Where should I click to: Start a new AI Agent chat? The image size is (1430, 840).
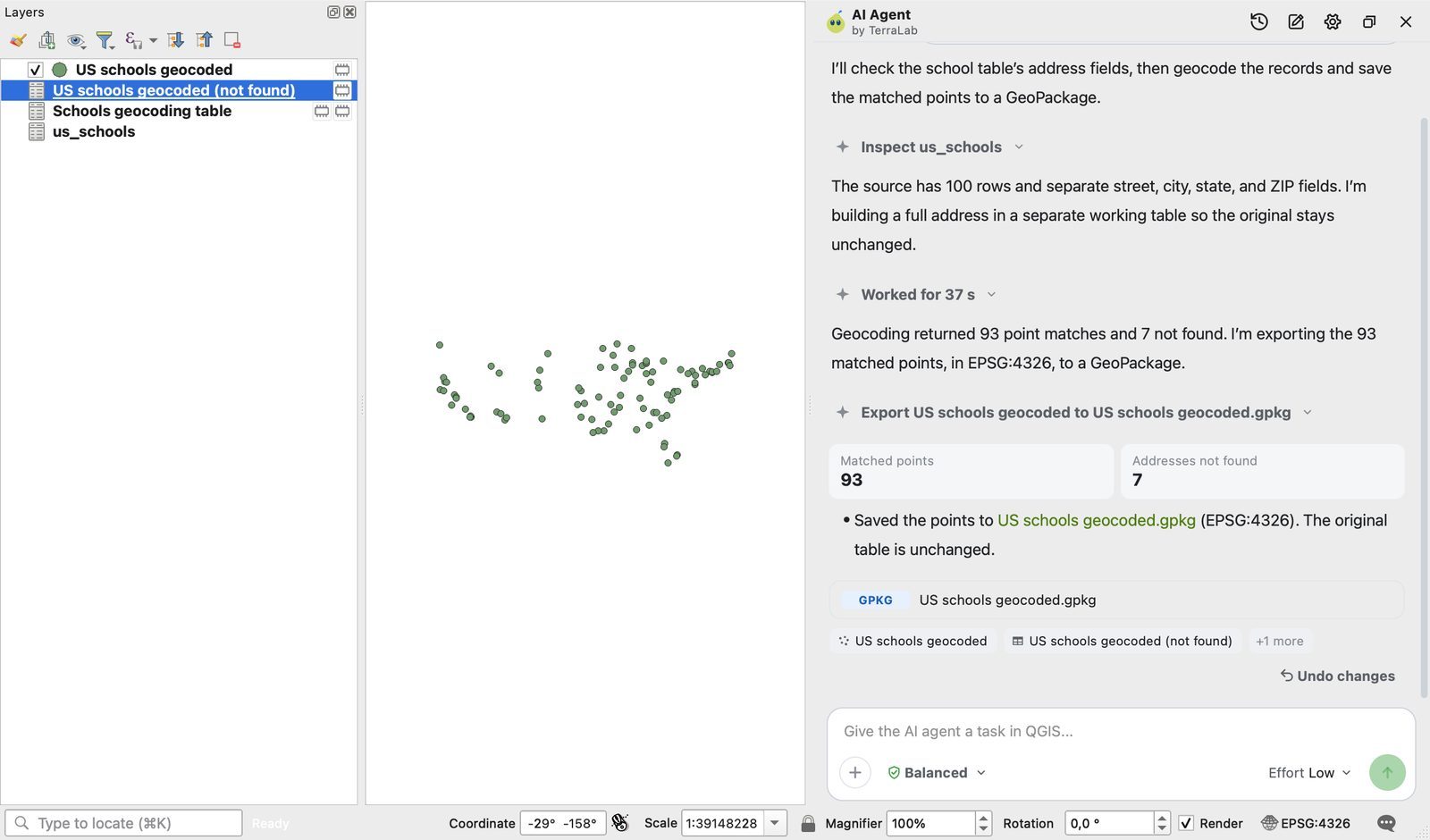1296,21
